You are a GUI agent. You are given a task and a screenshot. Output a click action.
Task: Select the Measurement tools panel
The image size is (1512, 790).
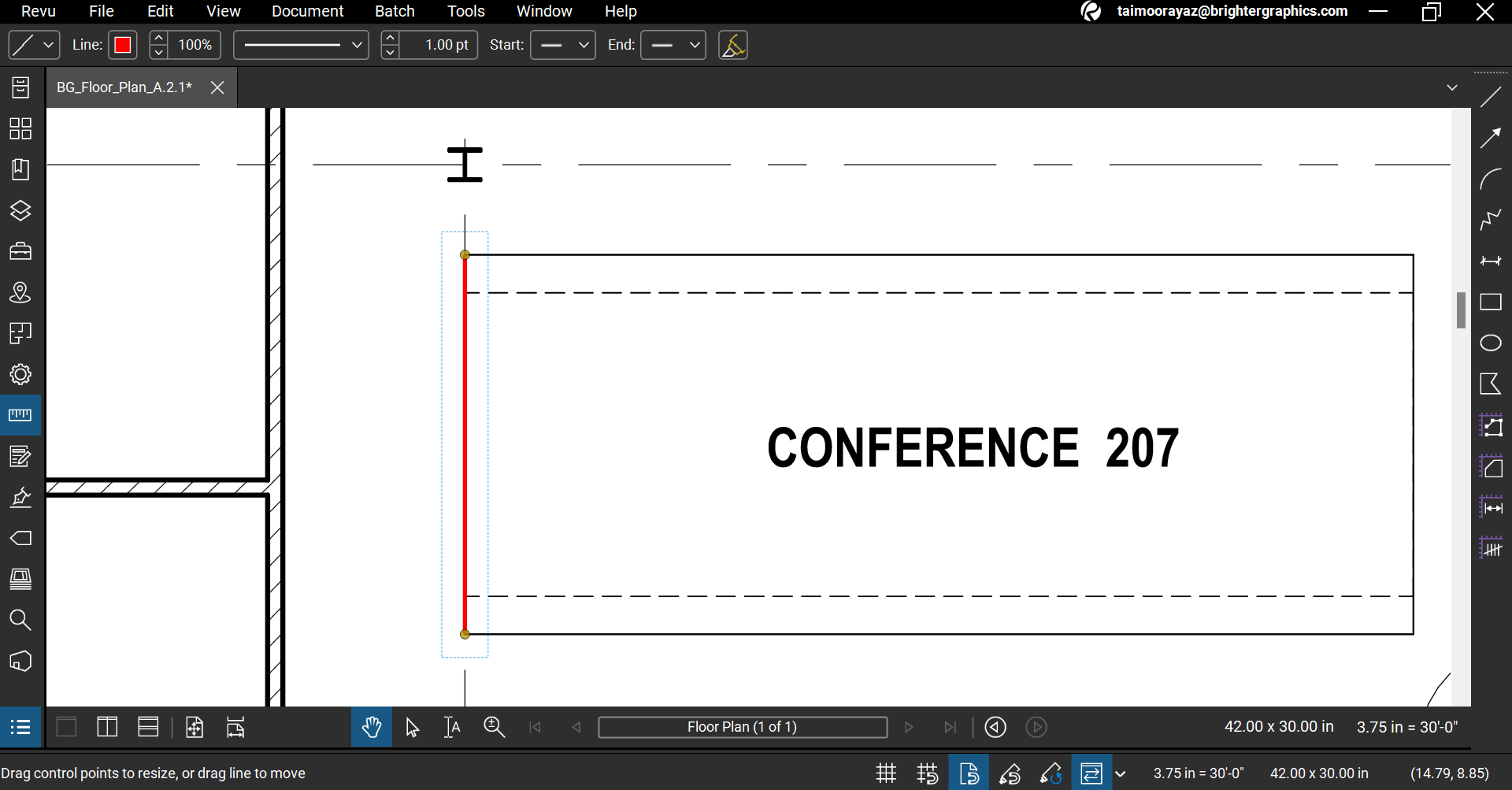pos(20,415)
